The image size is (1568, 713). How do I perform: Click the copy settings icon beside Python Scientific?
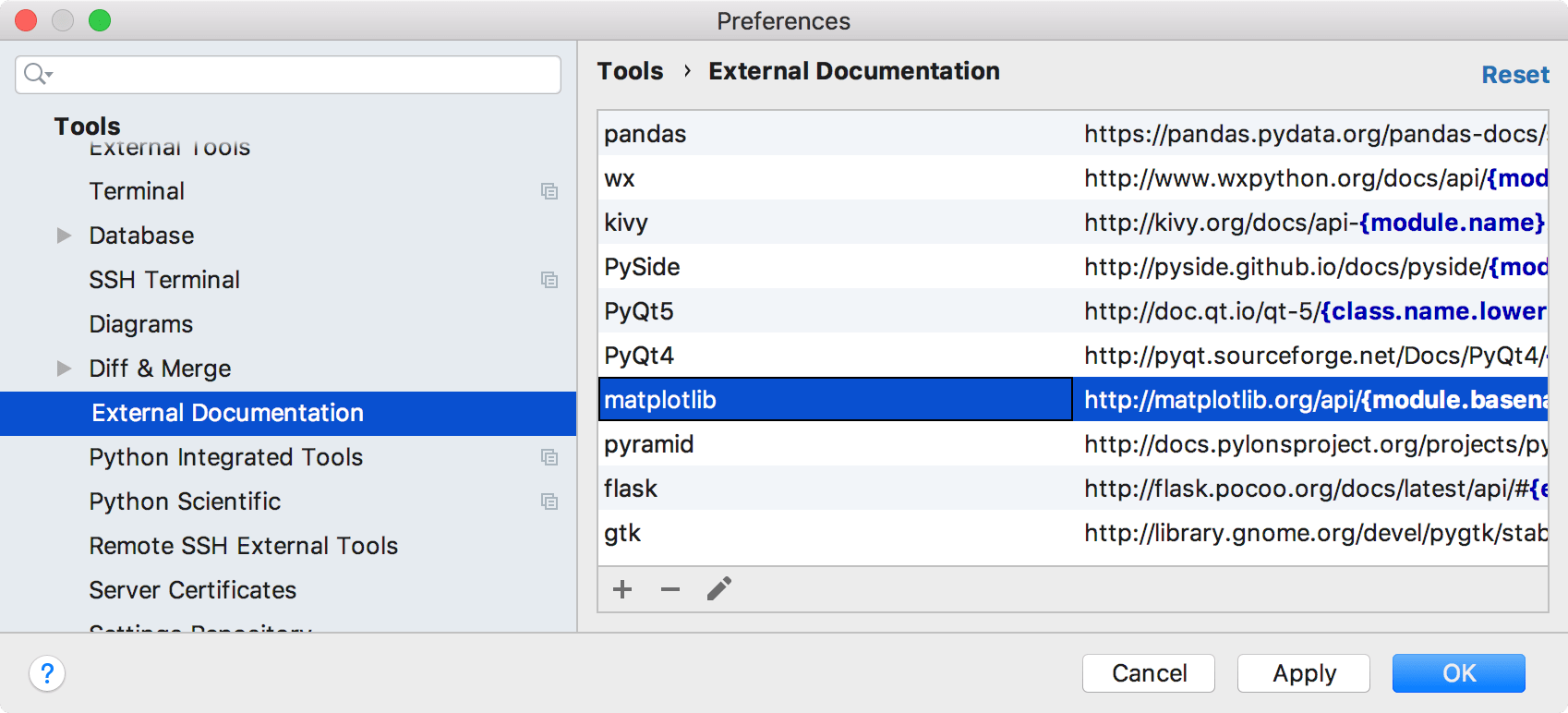(x=550, y=502)
